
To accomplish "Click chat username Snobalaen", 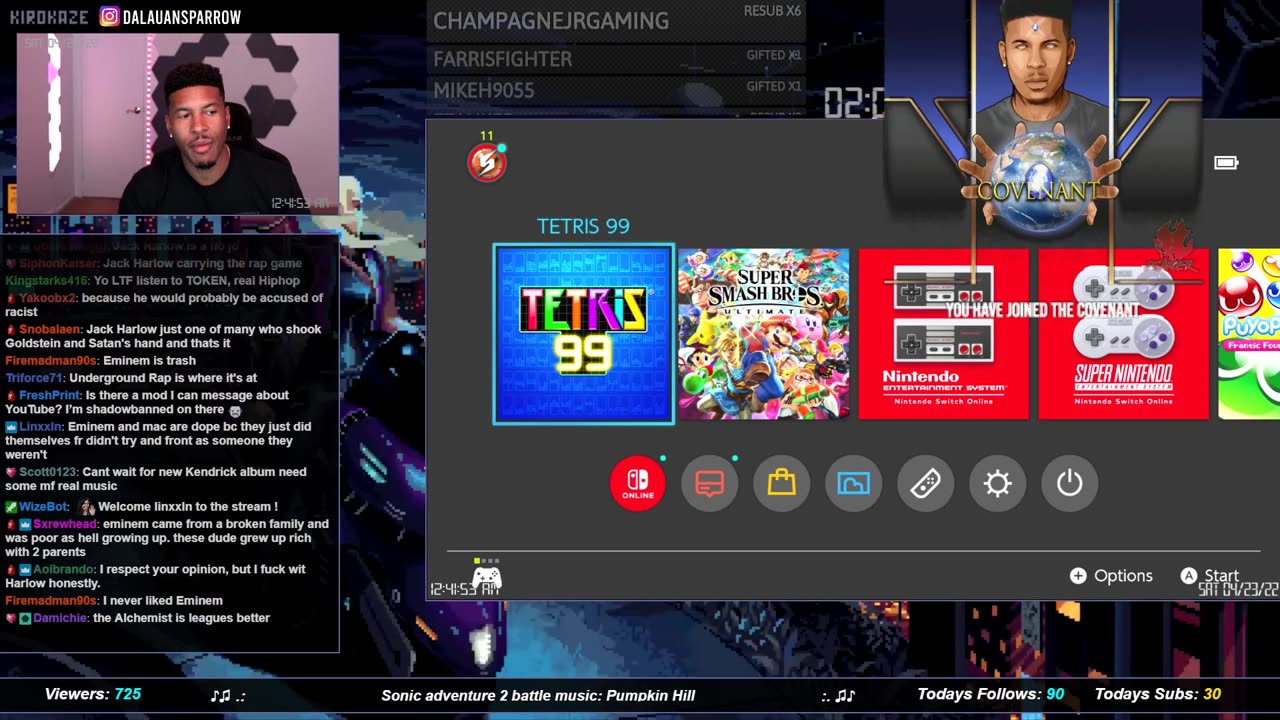I will pos(51,329).
